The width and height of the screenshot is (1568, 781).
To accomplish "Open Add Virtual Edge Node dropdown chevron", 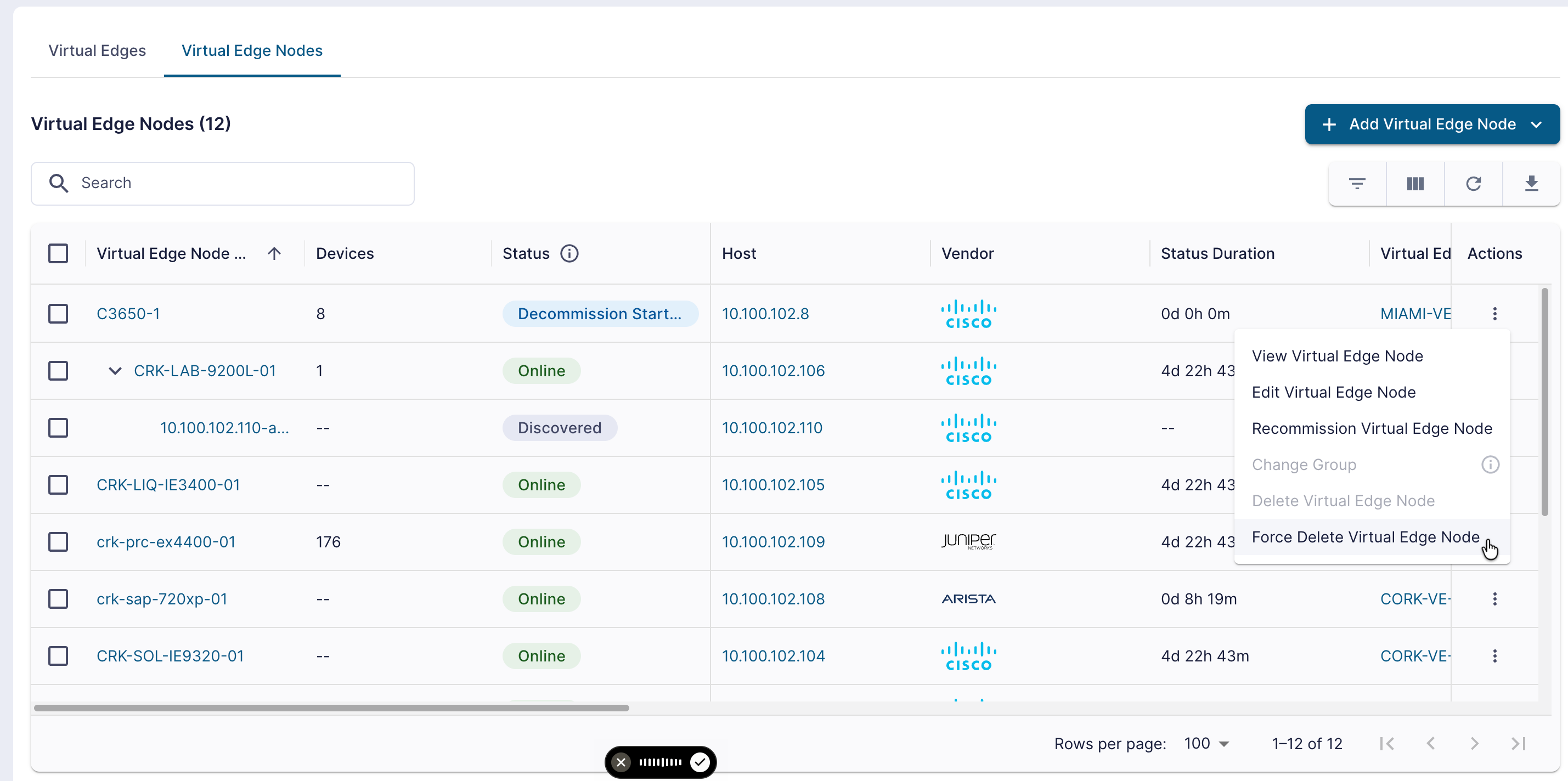I will [x=1536, y=124].
